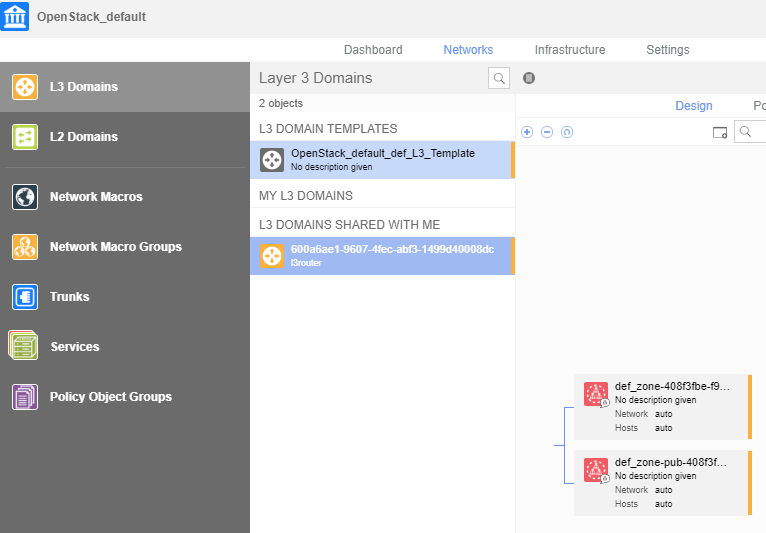Open Network Macros globe icon
The image size is (766, 533).
coord(25,197)
